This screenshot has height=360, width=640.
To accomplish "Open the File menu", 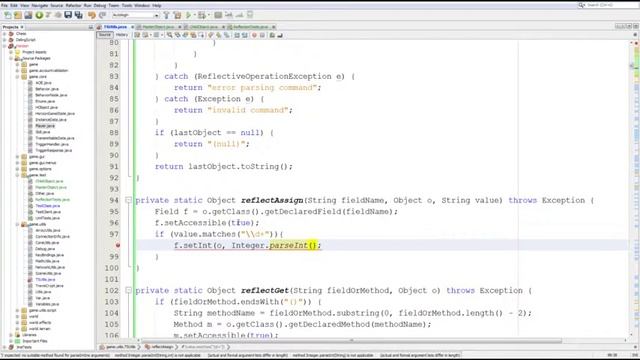I will point(4,5).
